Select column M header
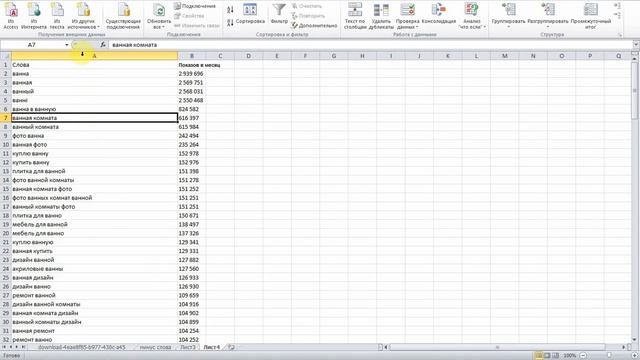 (x=504, y=56)
